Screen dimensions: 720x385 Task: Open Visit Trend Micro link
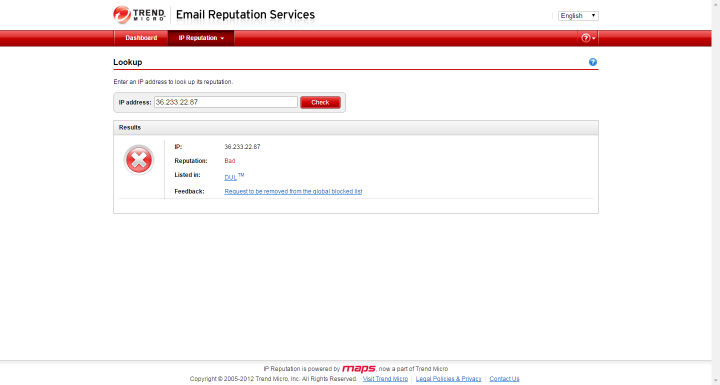[x=385, y=379]
